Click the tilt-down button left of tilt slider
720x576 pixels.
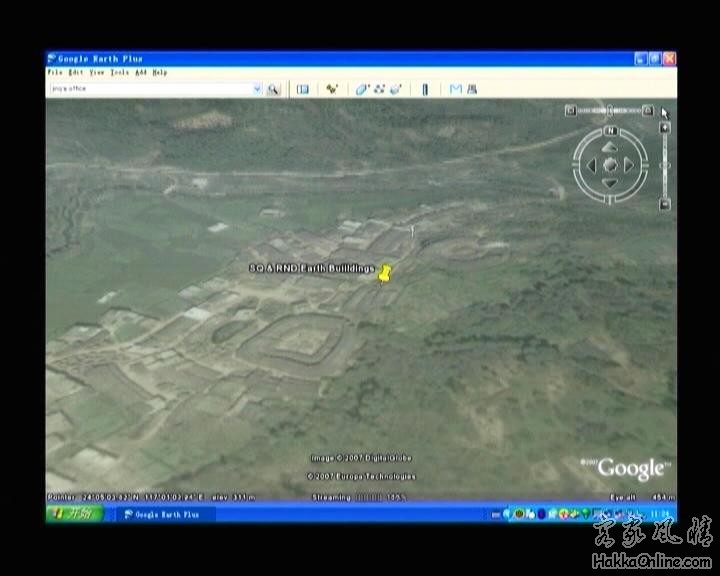coord(570,110)
